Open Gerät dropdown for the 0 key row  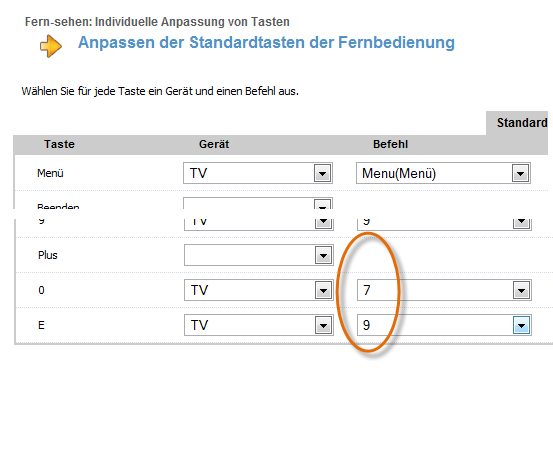259,290
